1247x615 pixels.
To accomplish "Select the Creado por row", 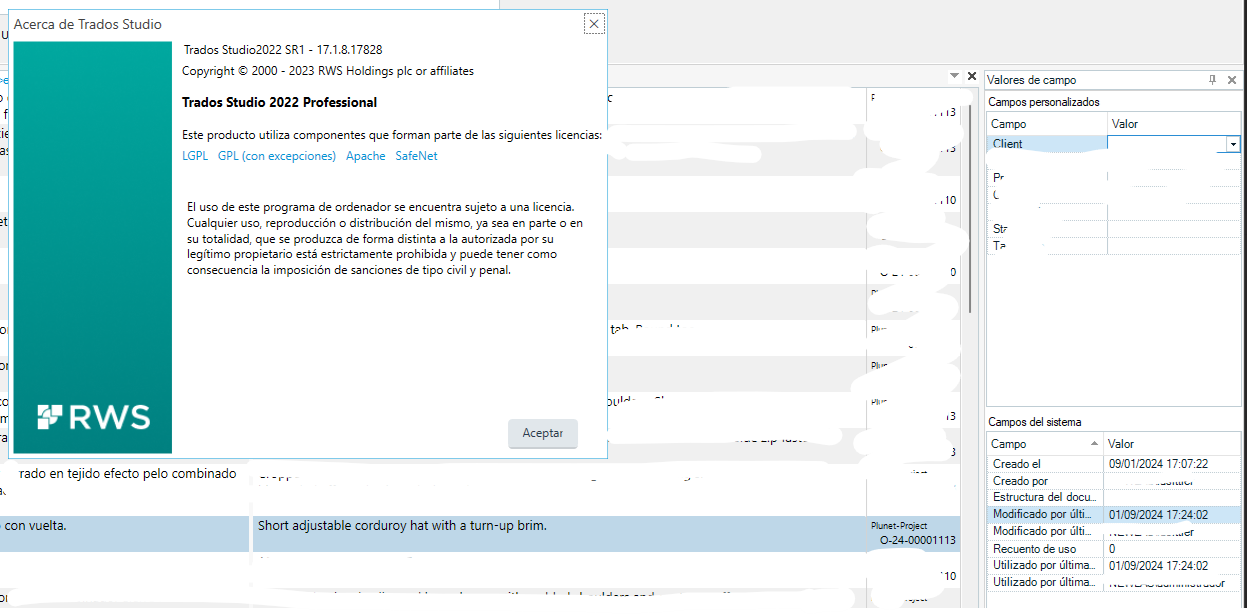I will (x=1114, y=481).
